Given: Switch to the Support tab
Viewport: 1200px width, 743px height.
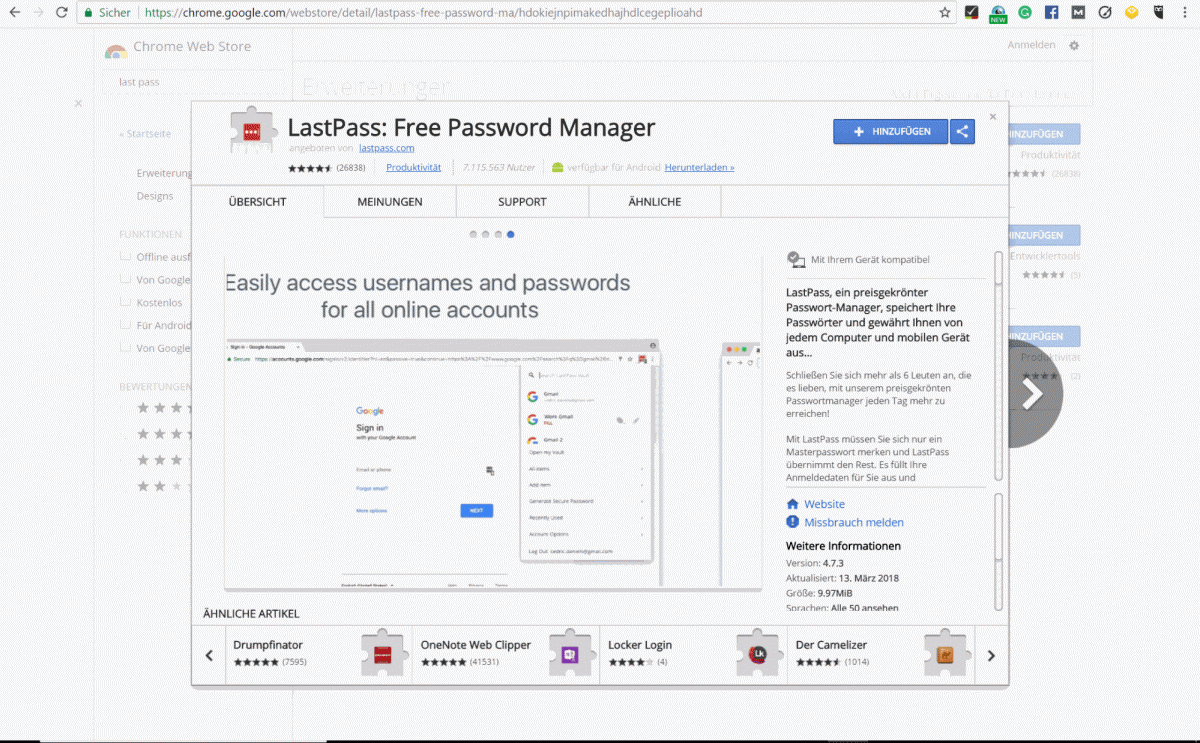Looking at the screenshot, I should [522, 201].
